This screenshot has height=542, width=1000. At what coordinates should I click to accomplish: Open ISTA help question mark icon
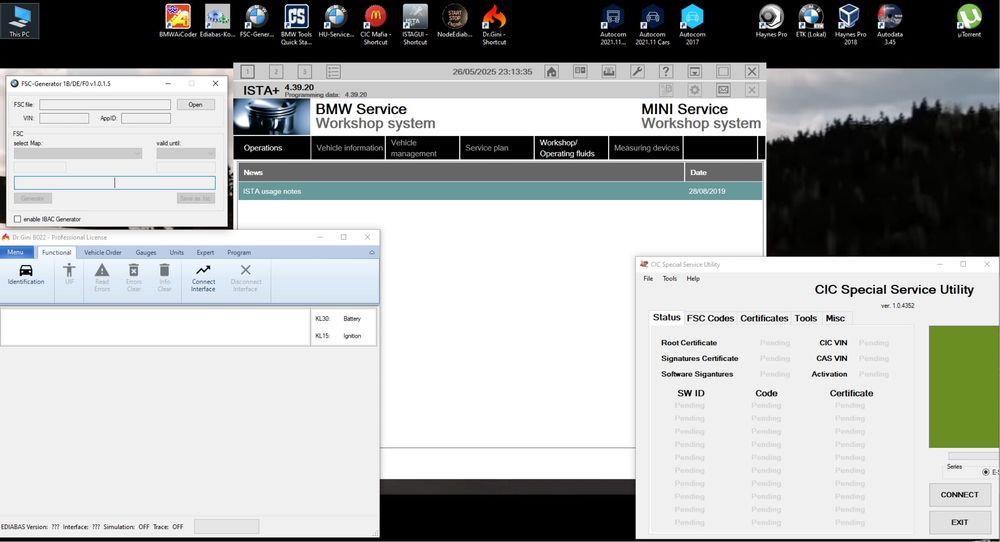(666, 71)
